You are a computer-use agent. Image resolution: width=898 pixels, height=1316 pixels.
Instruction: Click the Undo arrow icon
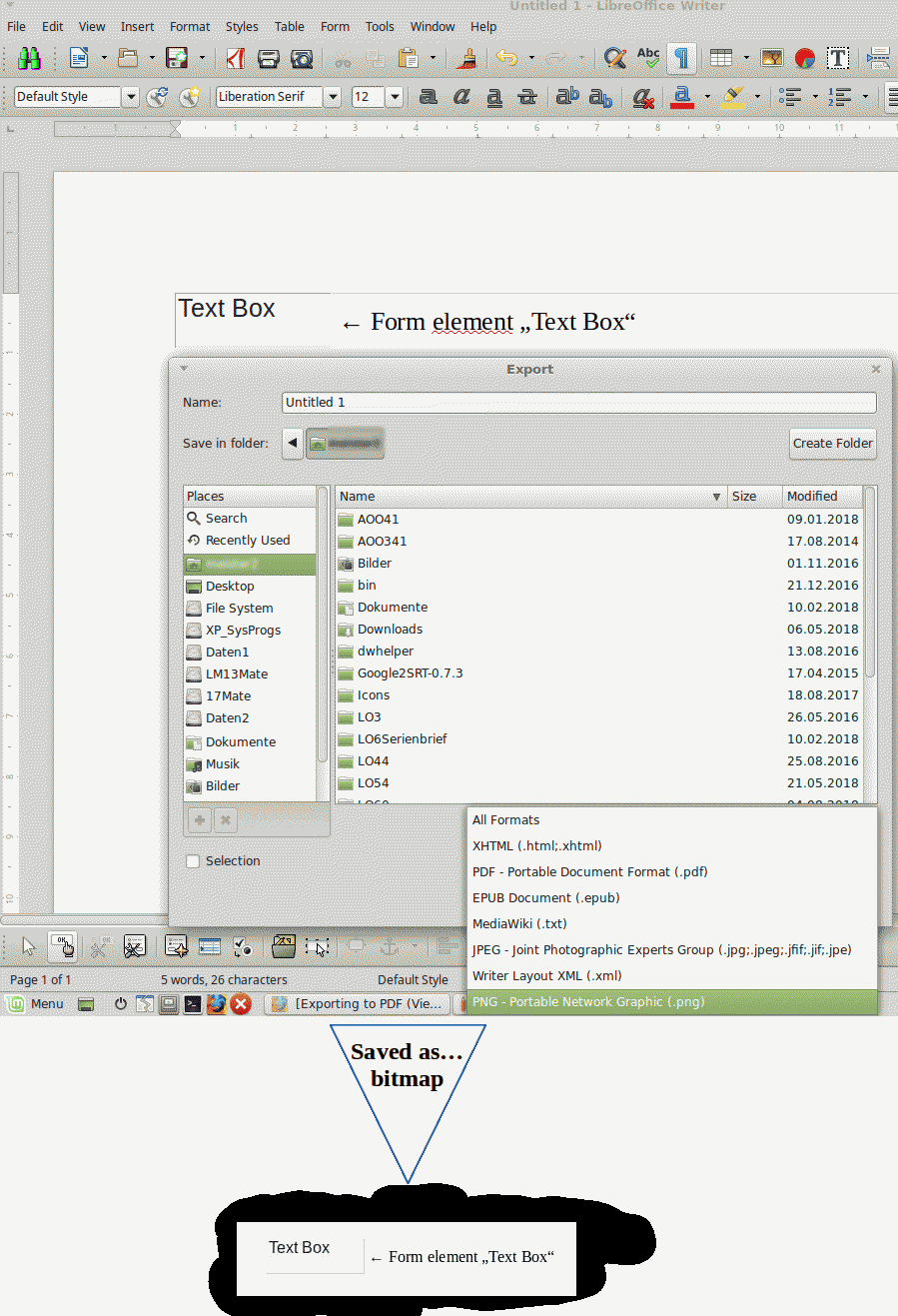click(507, 59)
